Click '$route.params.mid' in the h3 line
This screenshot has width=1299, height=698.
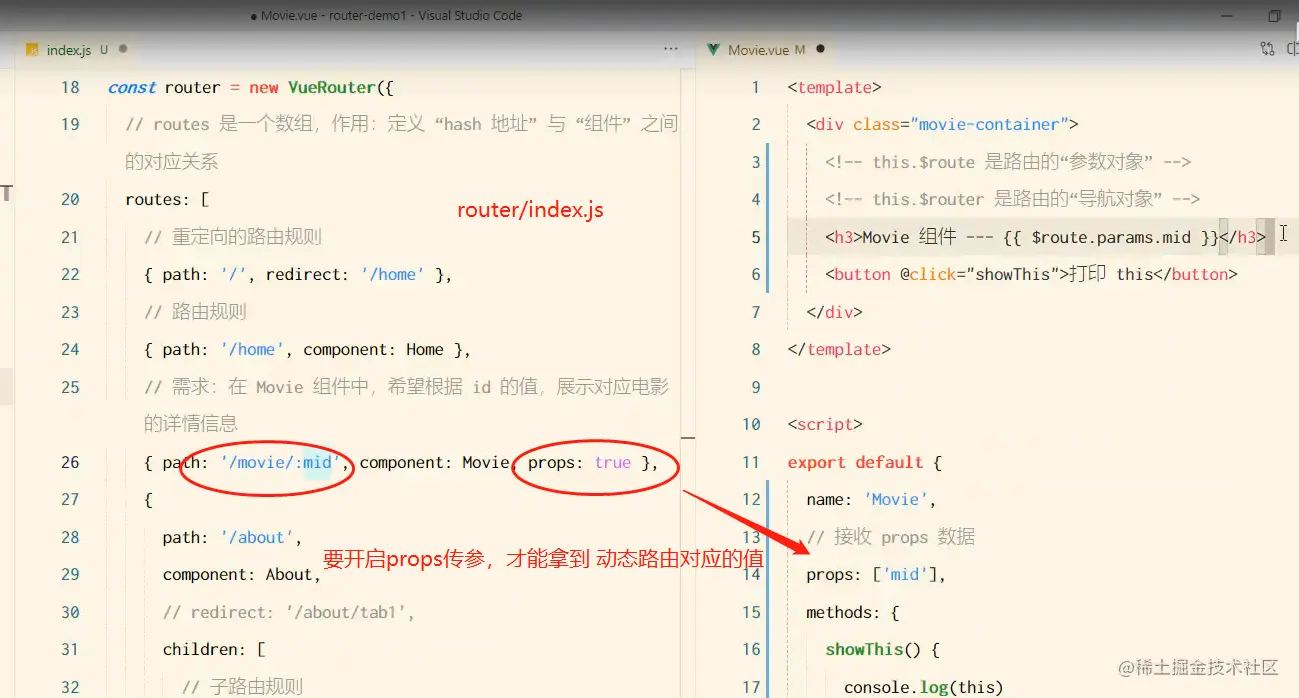(x=1111, y=237)
